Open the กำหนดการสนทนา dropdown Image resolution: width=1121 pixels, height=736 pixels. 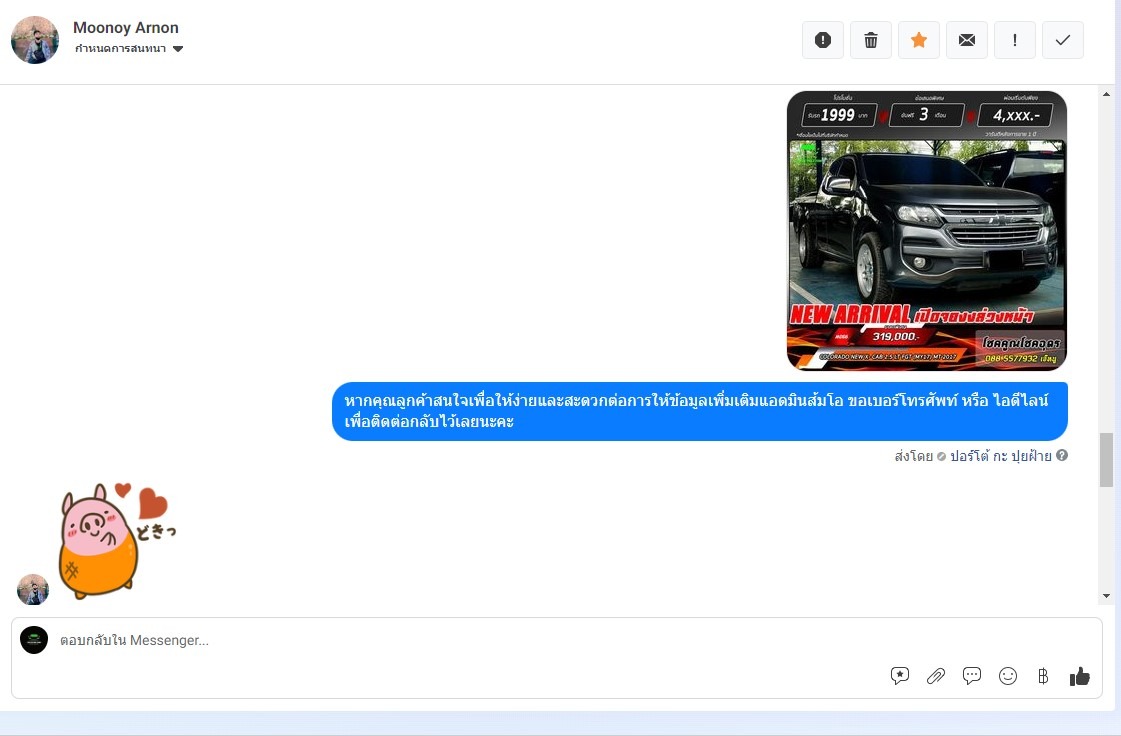point(129,49)
